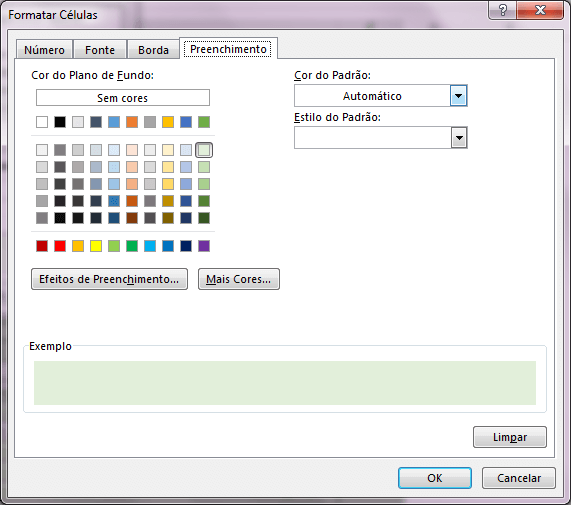Pick the white color swatch in top row
Image resolution: width=571 pixels, height=505 pixels.
(42, 122)
